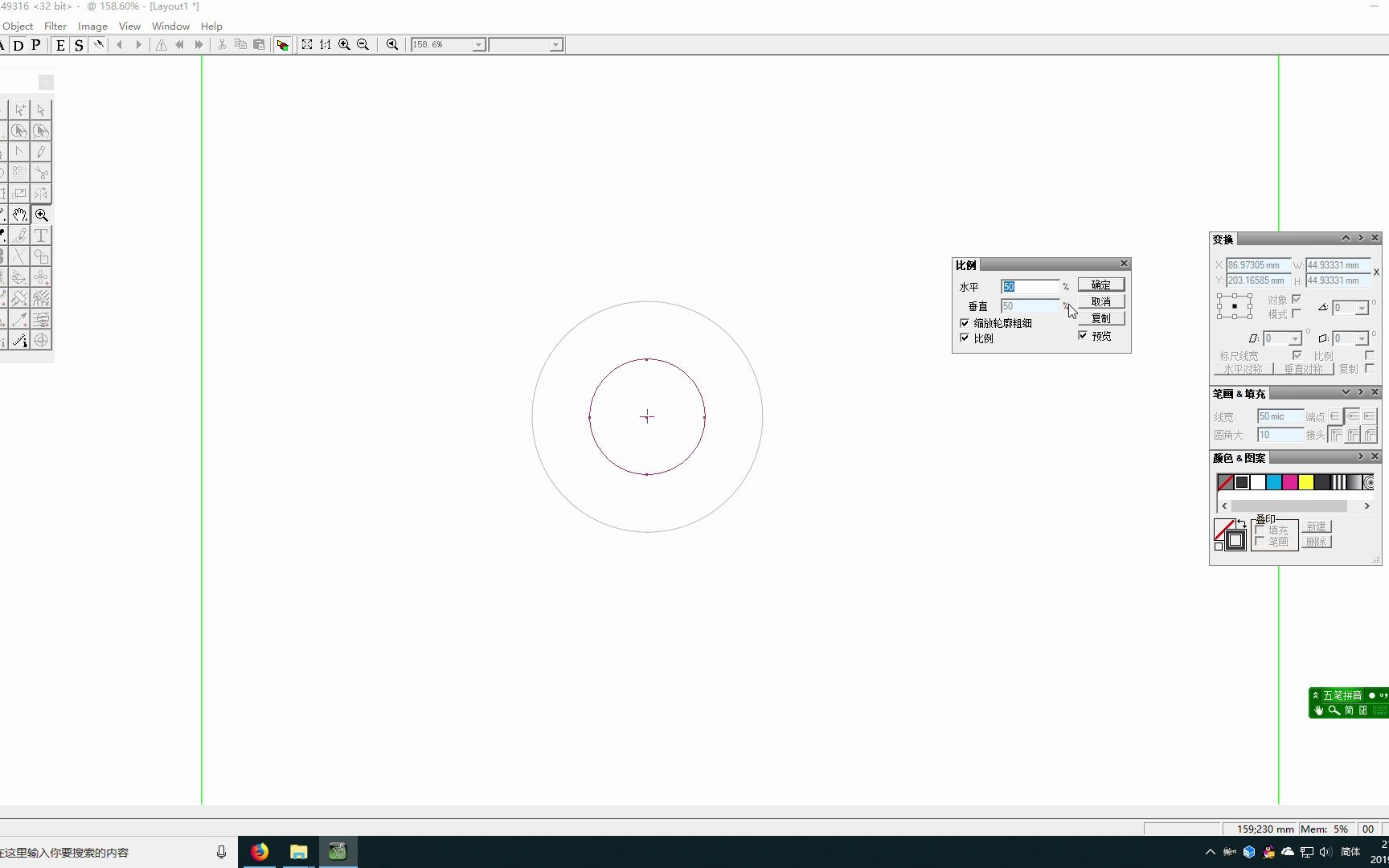This screenshot has width=1389, height=868.
Task: Select the crosshair target tool
Action: point(41,340)
